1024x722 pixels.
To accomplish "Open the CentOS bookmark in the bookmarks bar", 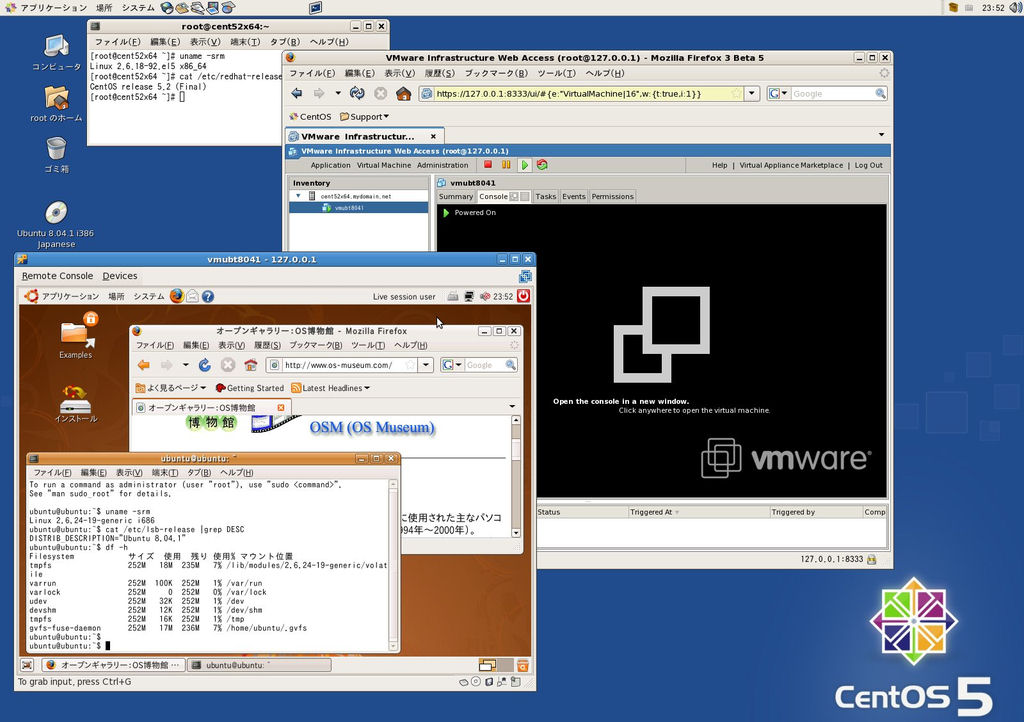I will [x=310, y=117].
